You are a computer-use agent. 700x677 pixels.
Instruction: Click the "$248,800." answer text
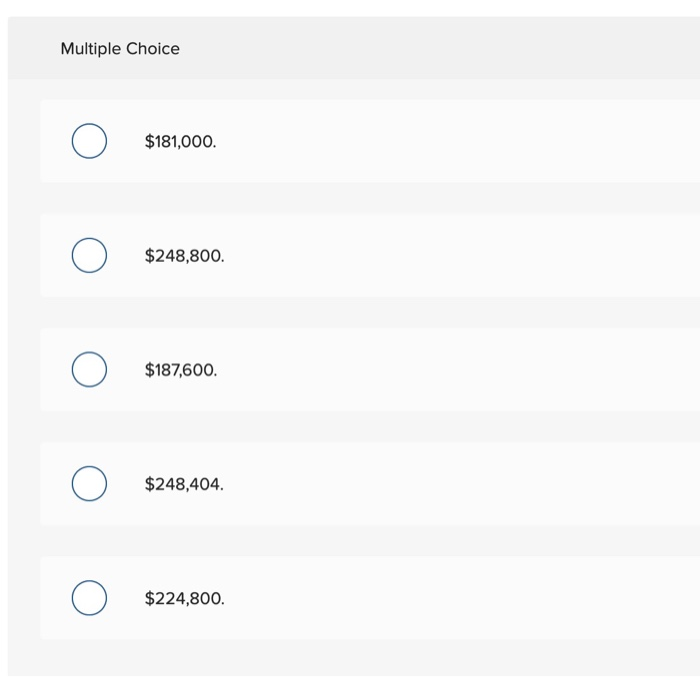pos(184,256)
